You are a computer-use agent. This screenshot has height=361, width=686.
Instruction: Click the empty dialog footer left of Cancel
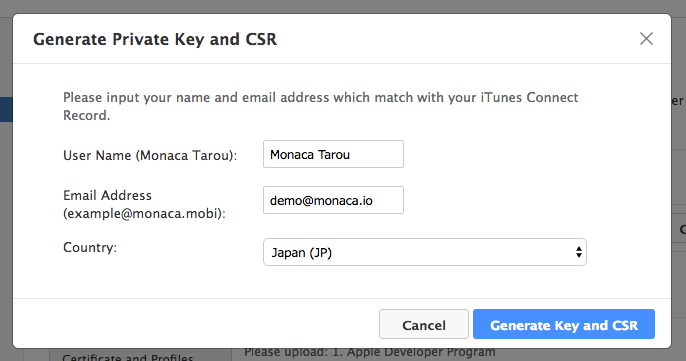tap(196, 324)
